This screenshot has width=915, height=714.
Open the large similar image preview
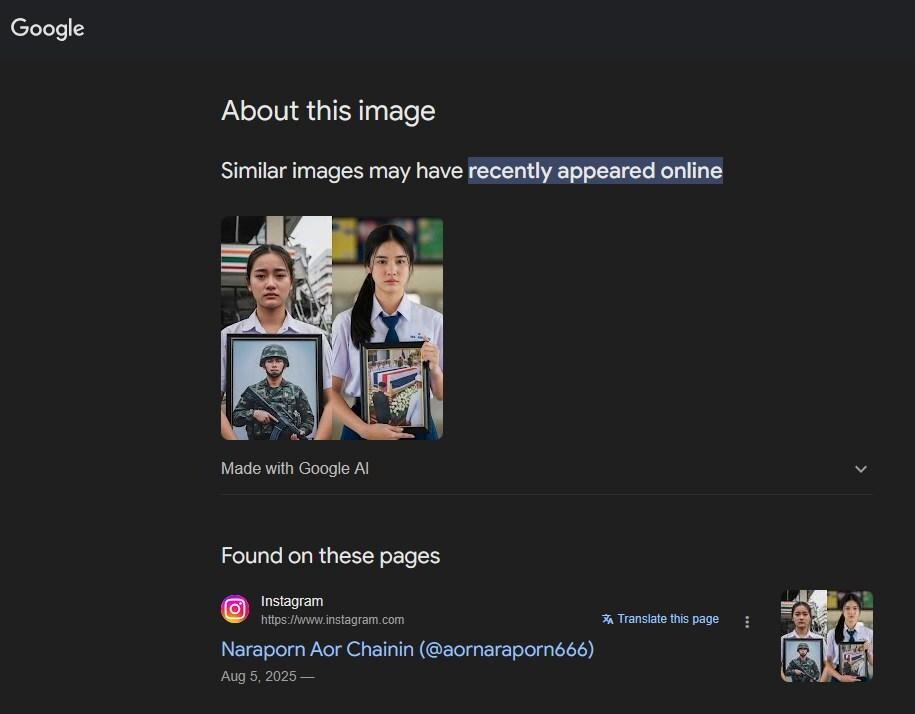(x=332, y=328)
